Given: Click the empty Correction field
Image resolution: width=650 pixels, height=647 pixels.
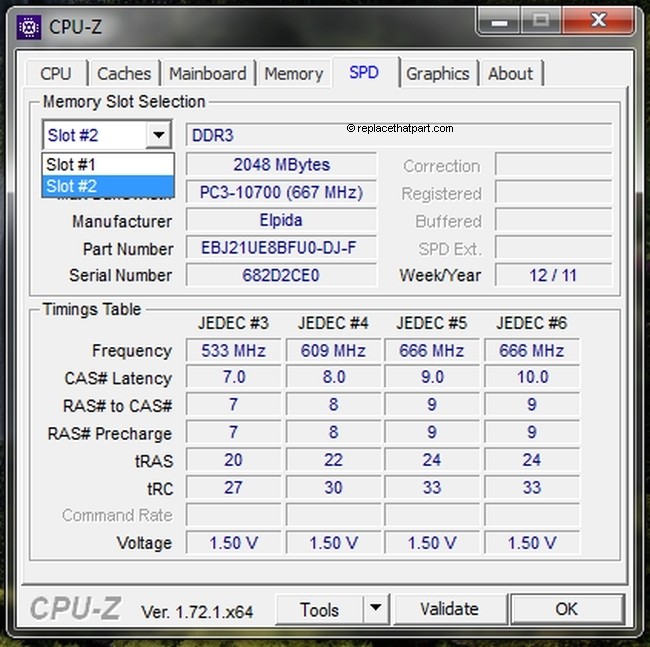Looking at the screenshot, I should point(553,165).
